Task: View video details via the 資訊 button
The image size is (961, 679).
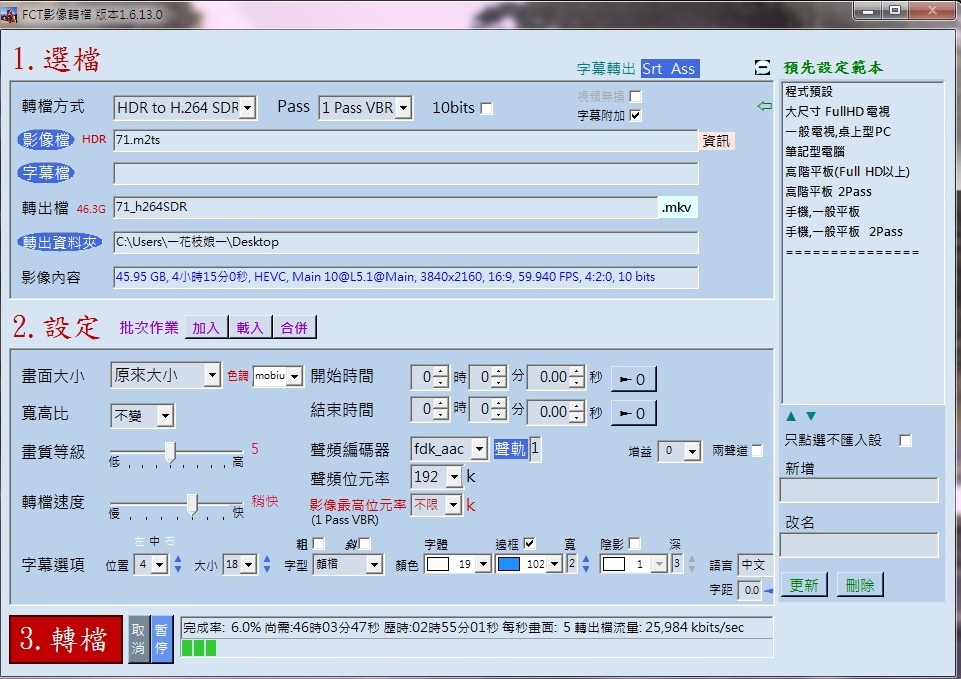Action: 716,140
